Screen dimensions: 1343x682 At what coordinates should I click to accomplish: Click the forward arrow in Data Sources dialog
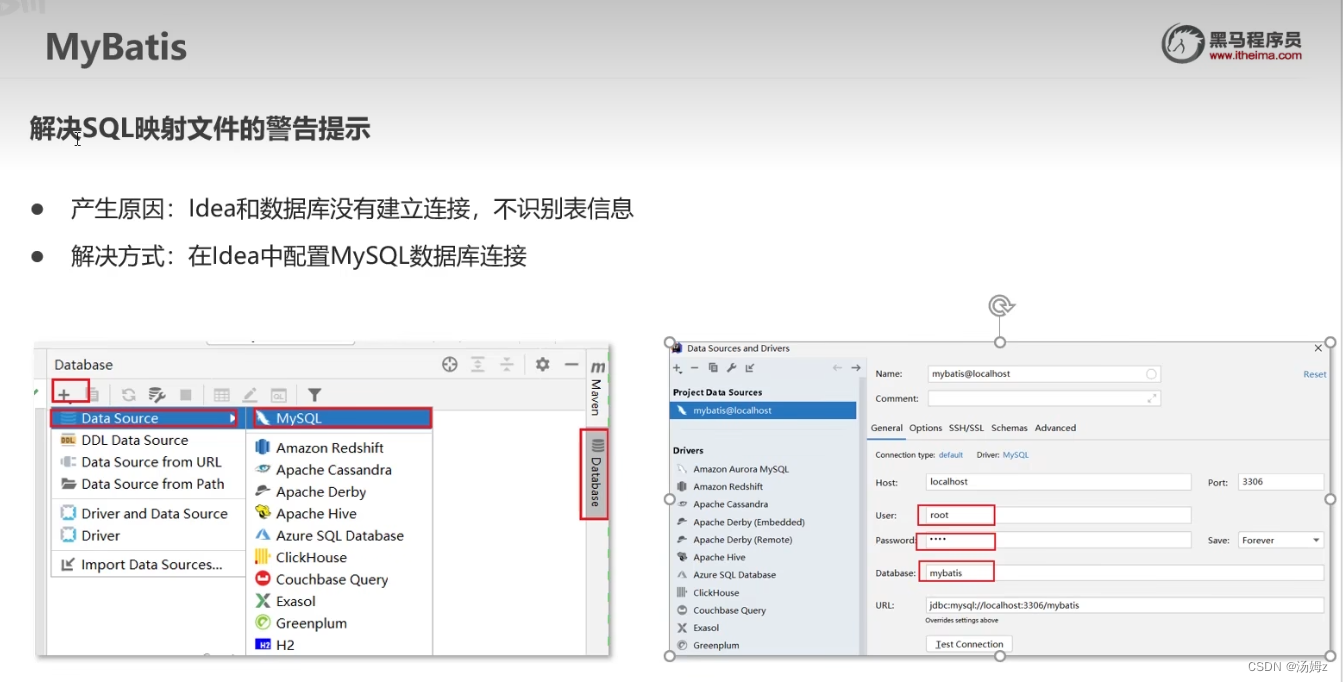(x=856, y=368)
